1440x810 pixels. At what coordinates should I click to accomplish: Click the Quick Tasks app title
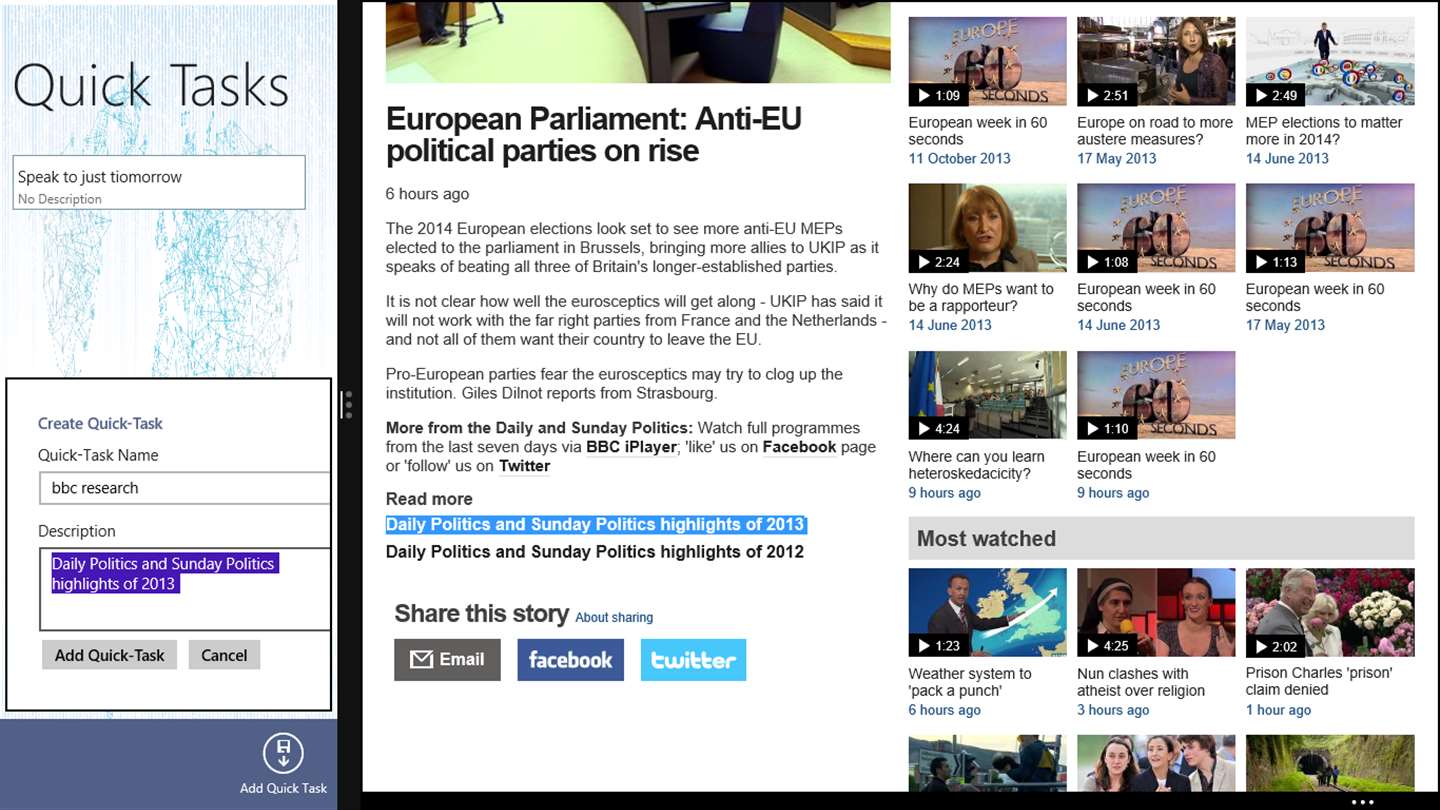151,86
